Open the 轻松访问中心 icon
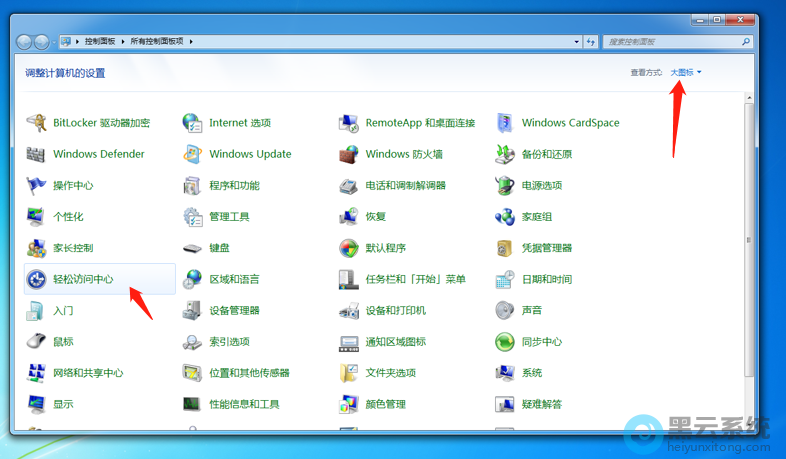The image size is (786, 459). click(37, 279)
